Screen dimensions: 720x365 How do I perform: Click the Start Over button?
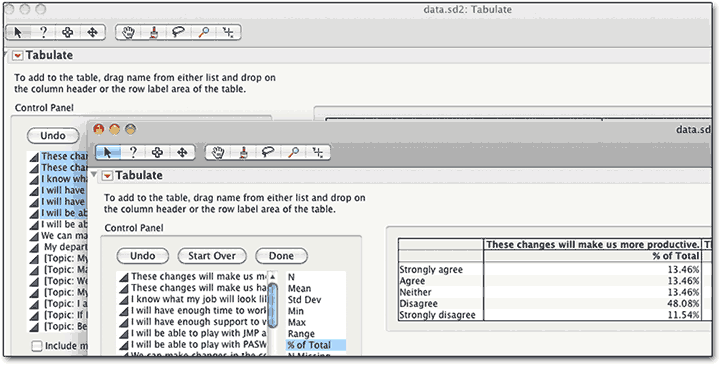pos(212,256)
